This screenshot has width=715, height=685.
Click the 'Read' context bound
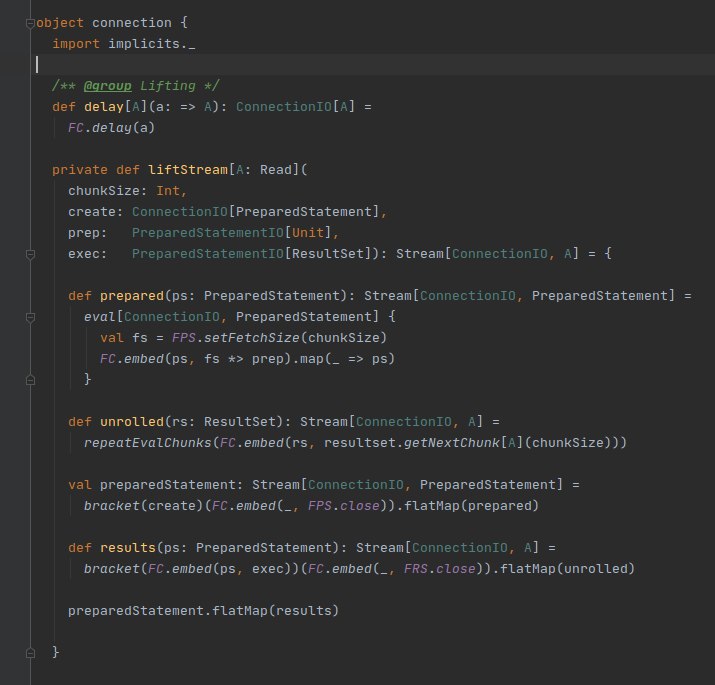coord(276,170)
